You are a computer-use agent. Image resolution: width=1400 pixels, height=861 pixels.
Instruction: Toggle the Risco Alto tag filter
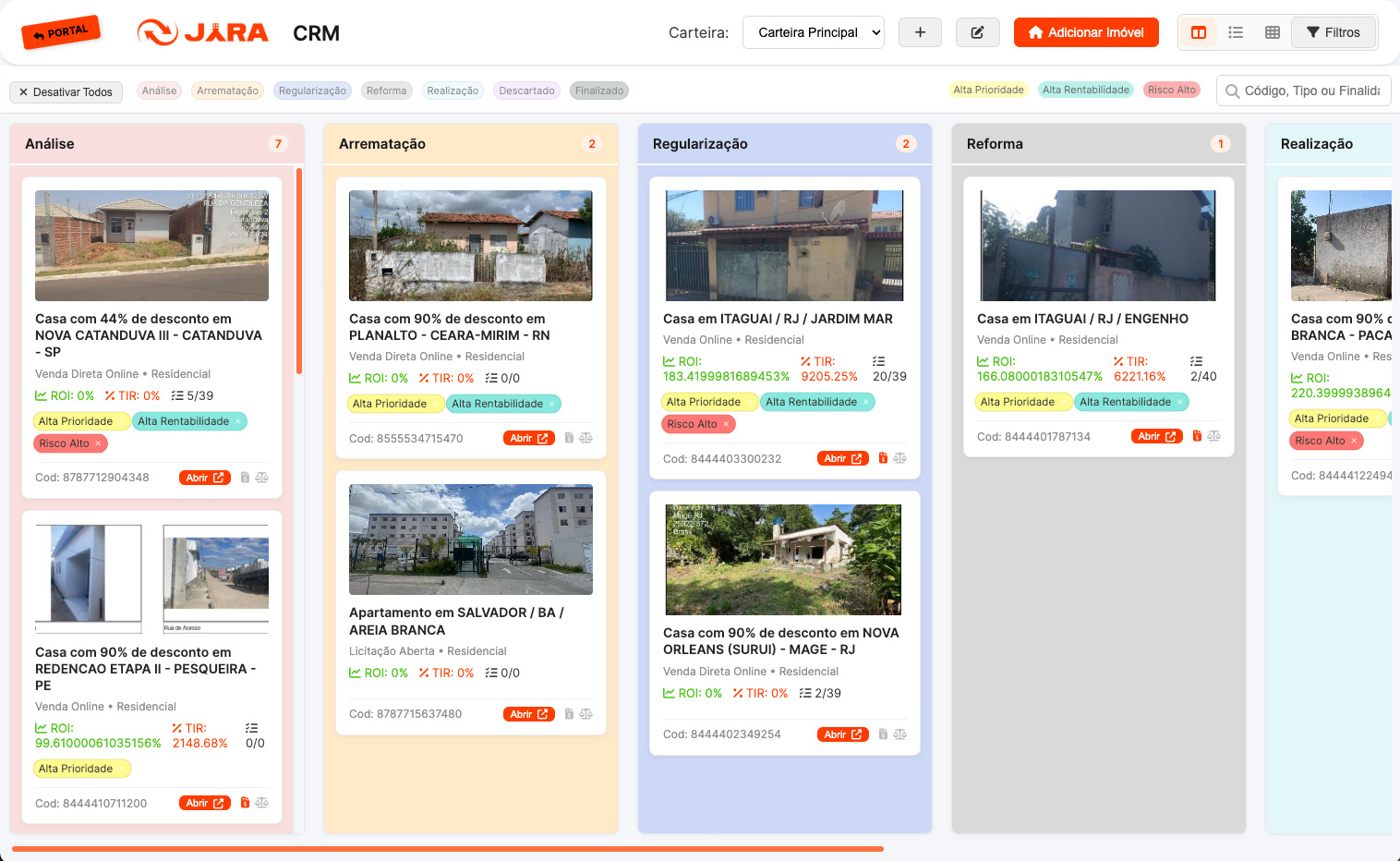click(1172, 90)
